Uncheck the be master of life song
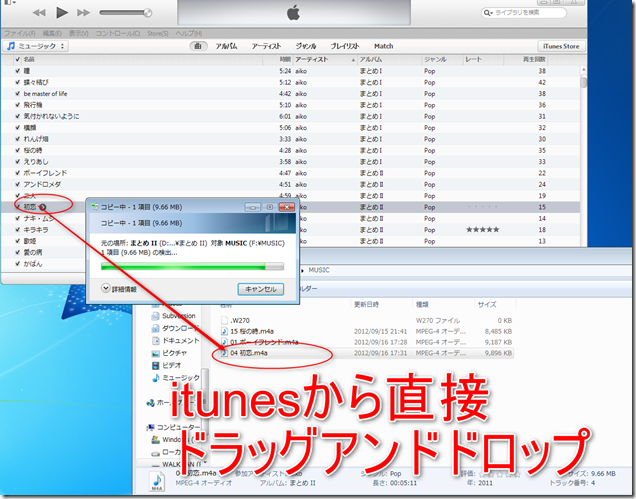 (x=17, y=94)
